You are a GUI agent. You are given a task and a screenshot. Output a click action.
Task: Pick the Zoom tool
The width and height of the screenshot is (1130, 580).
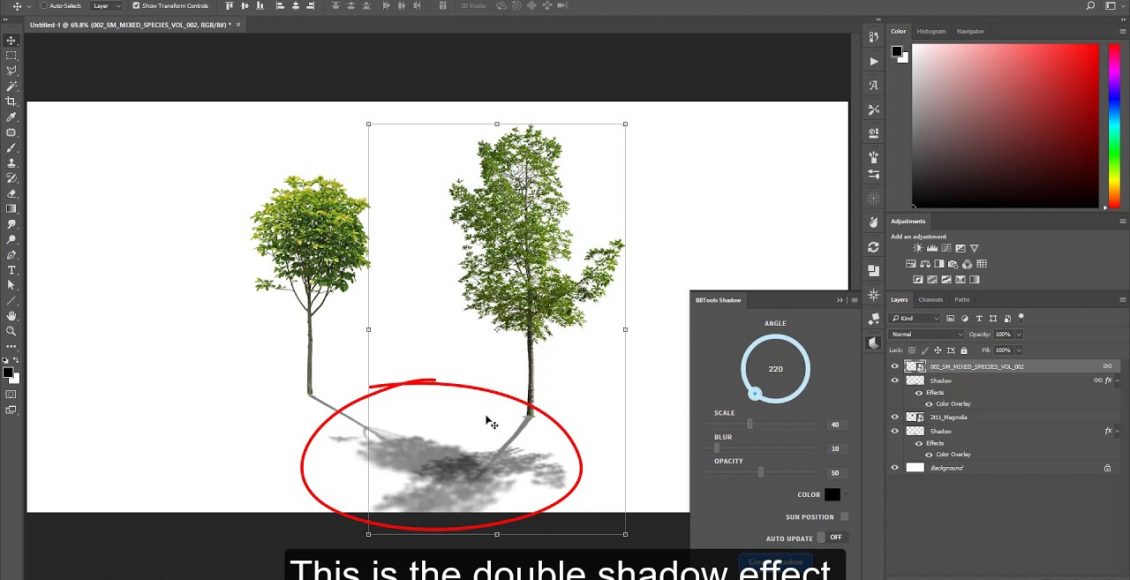click(x=12, y=331)
